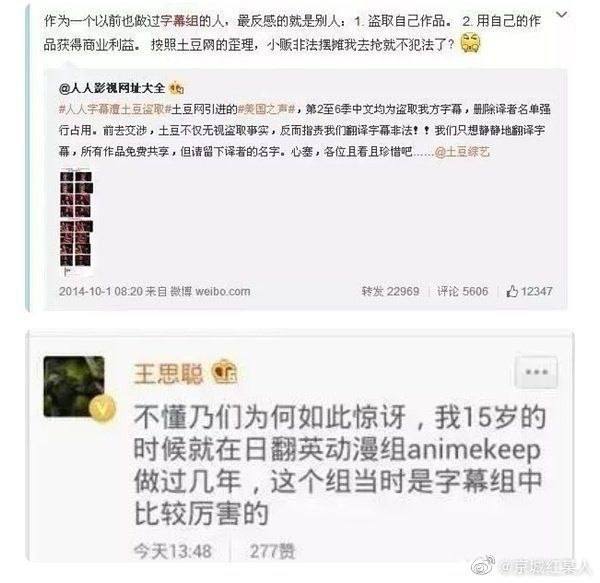Click the gold V verified badge
Viewport: 600px width, 583px height.
(x=102, y=409)
